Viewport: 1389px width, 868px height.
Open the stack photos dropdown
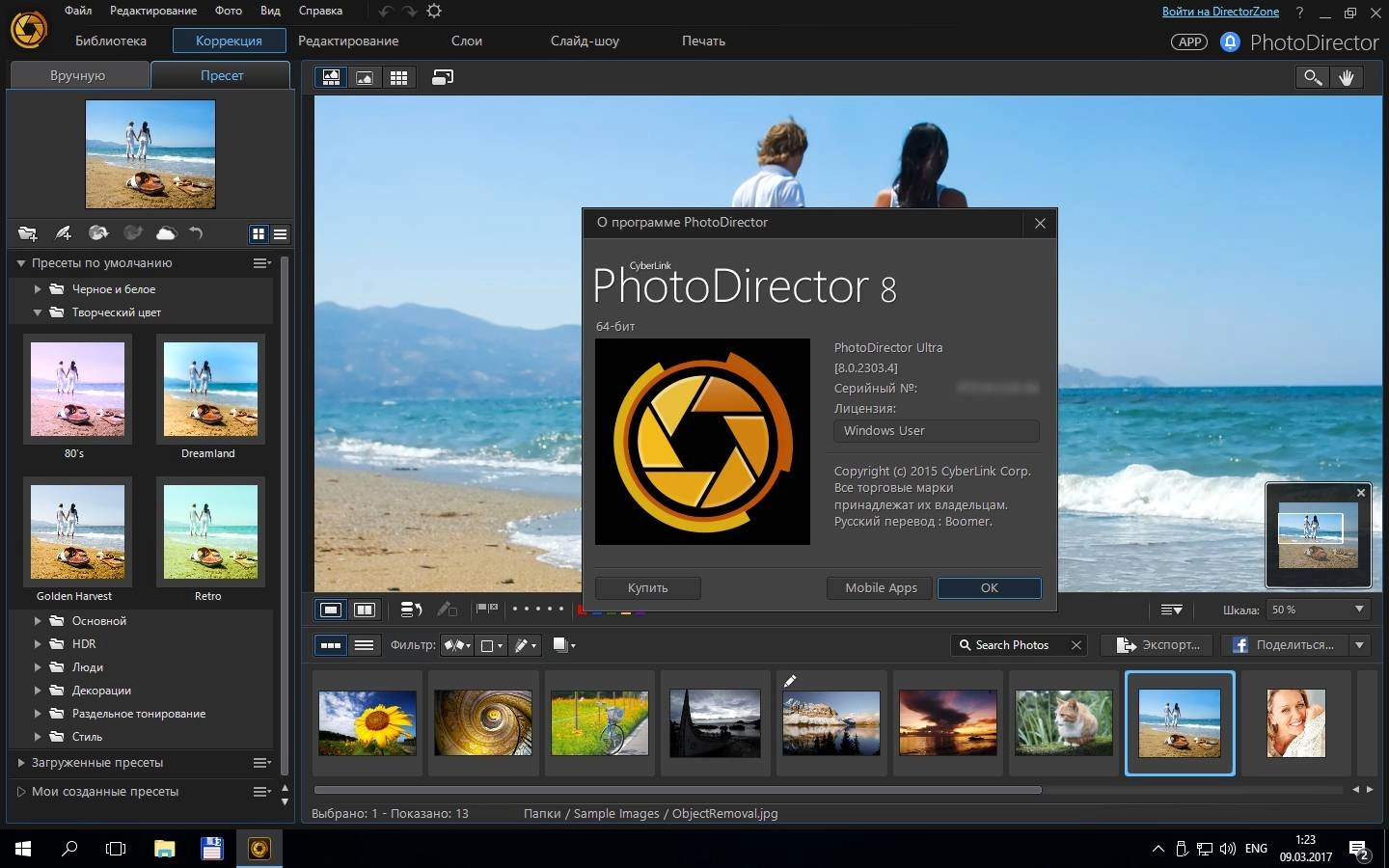[x=564, y=645]
